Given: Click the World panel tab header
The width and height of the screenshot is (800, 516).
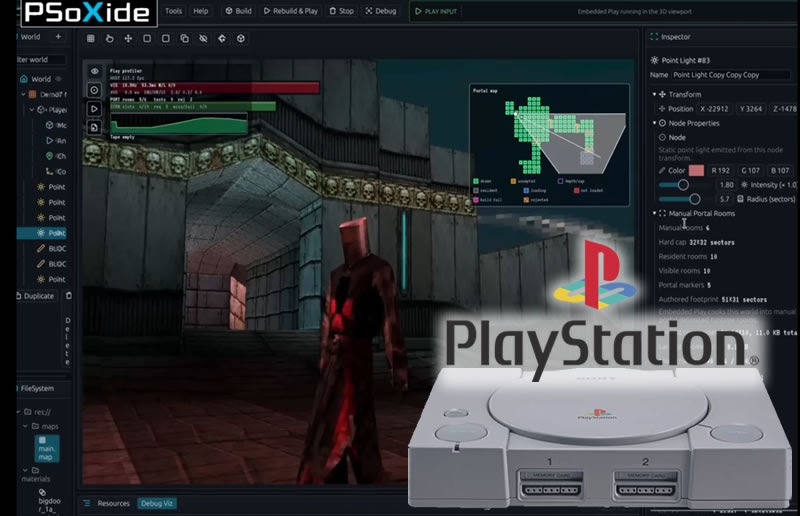Looking at the screenshot, I should 31,37.
